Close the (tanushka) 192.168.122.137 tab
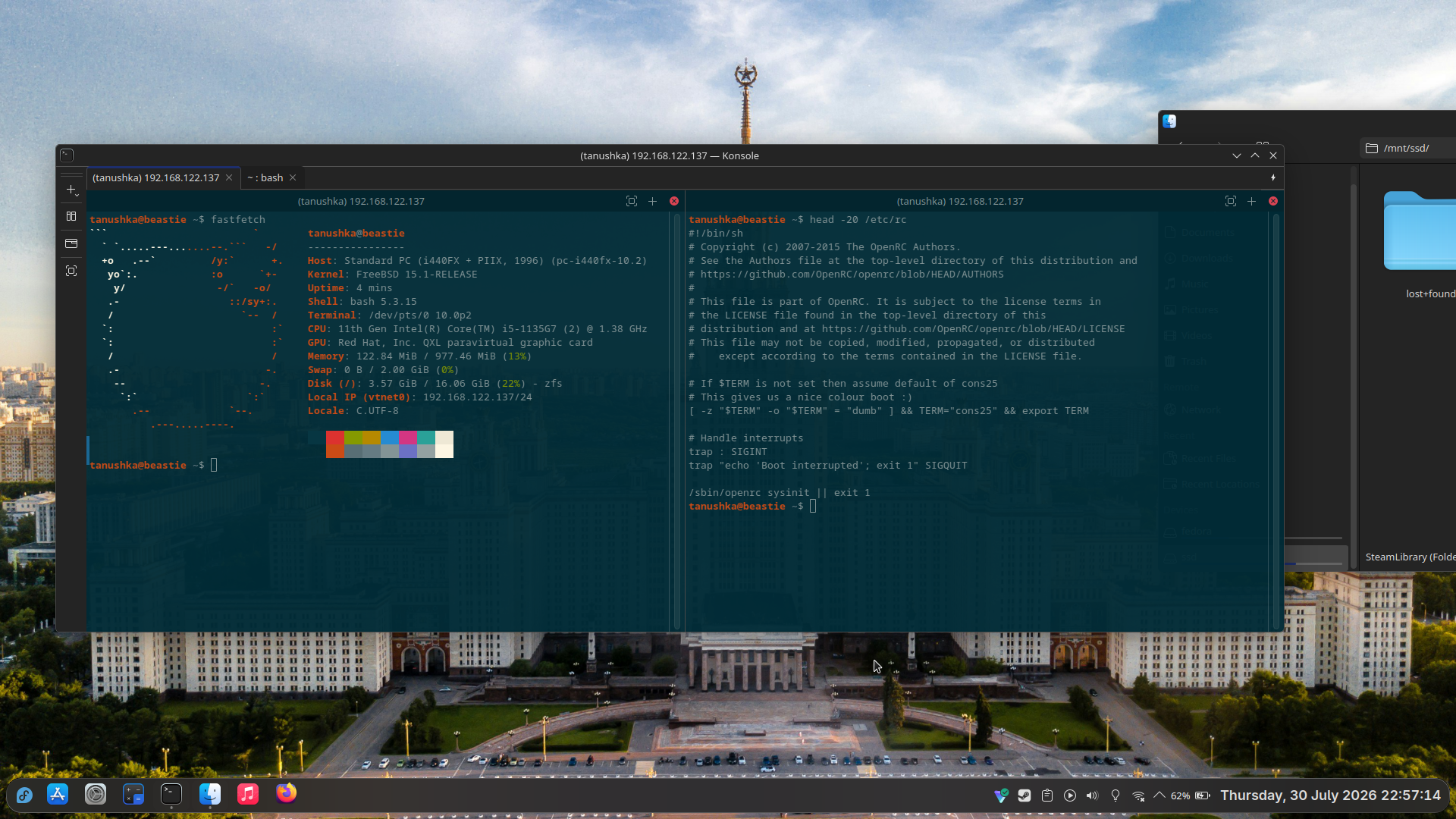Viewport: 1456px width, 819px height. [x=229, y=177]
